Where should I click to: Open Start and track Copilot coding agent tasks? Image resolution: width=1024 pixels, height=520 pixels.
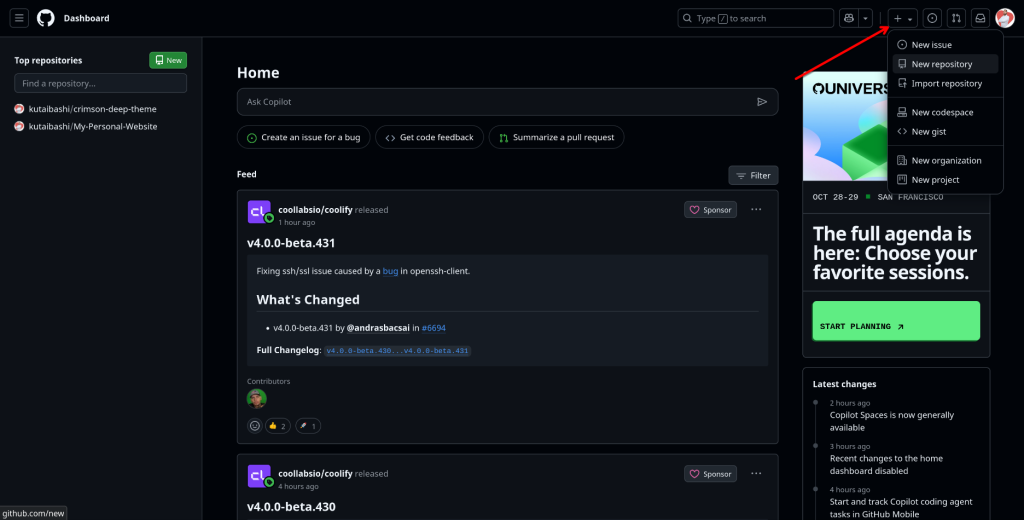pyautogui.click(x=901, y=508)
